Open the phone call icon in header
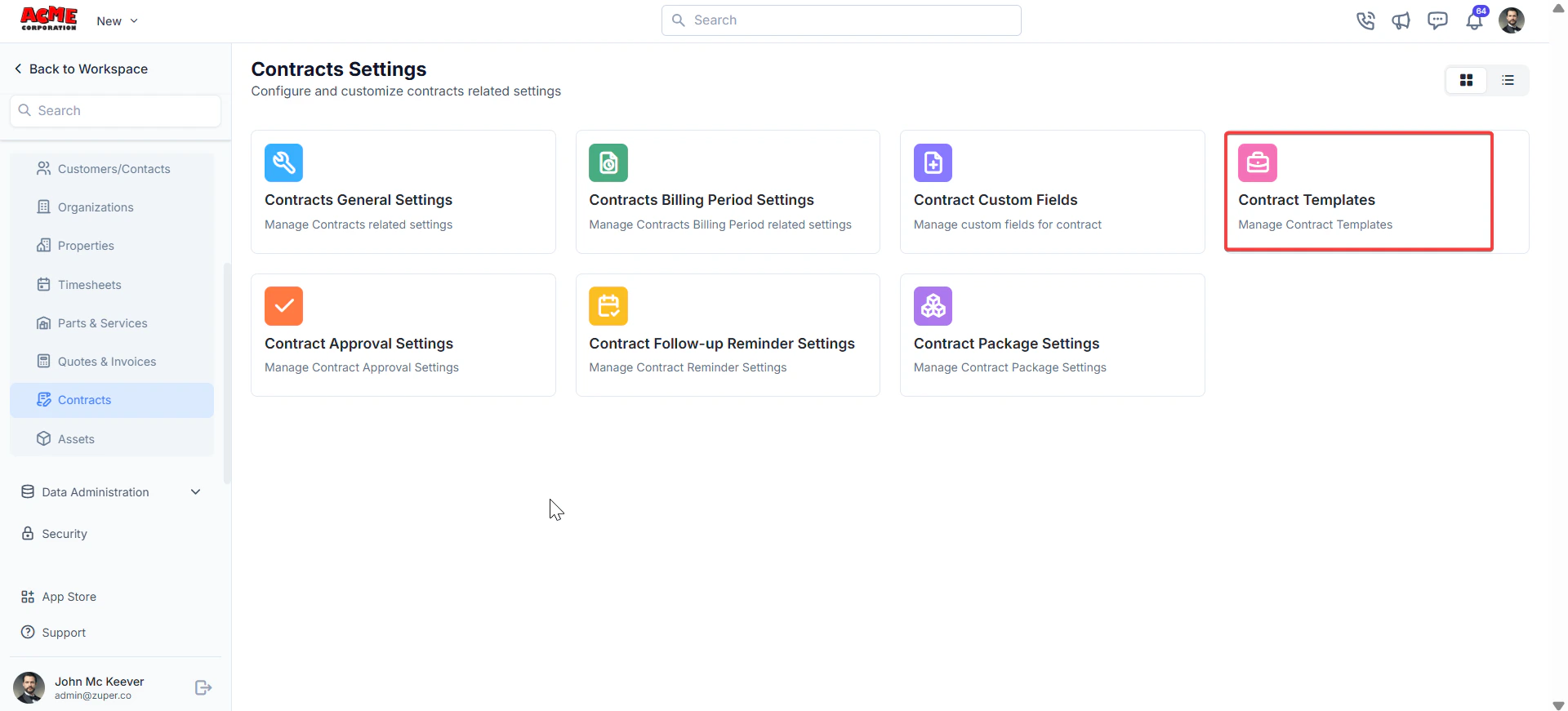 [x=1365, y=20]
